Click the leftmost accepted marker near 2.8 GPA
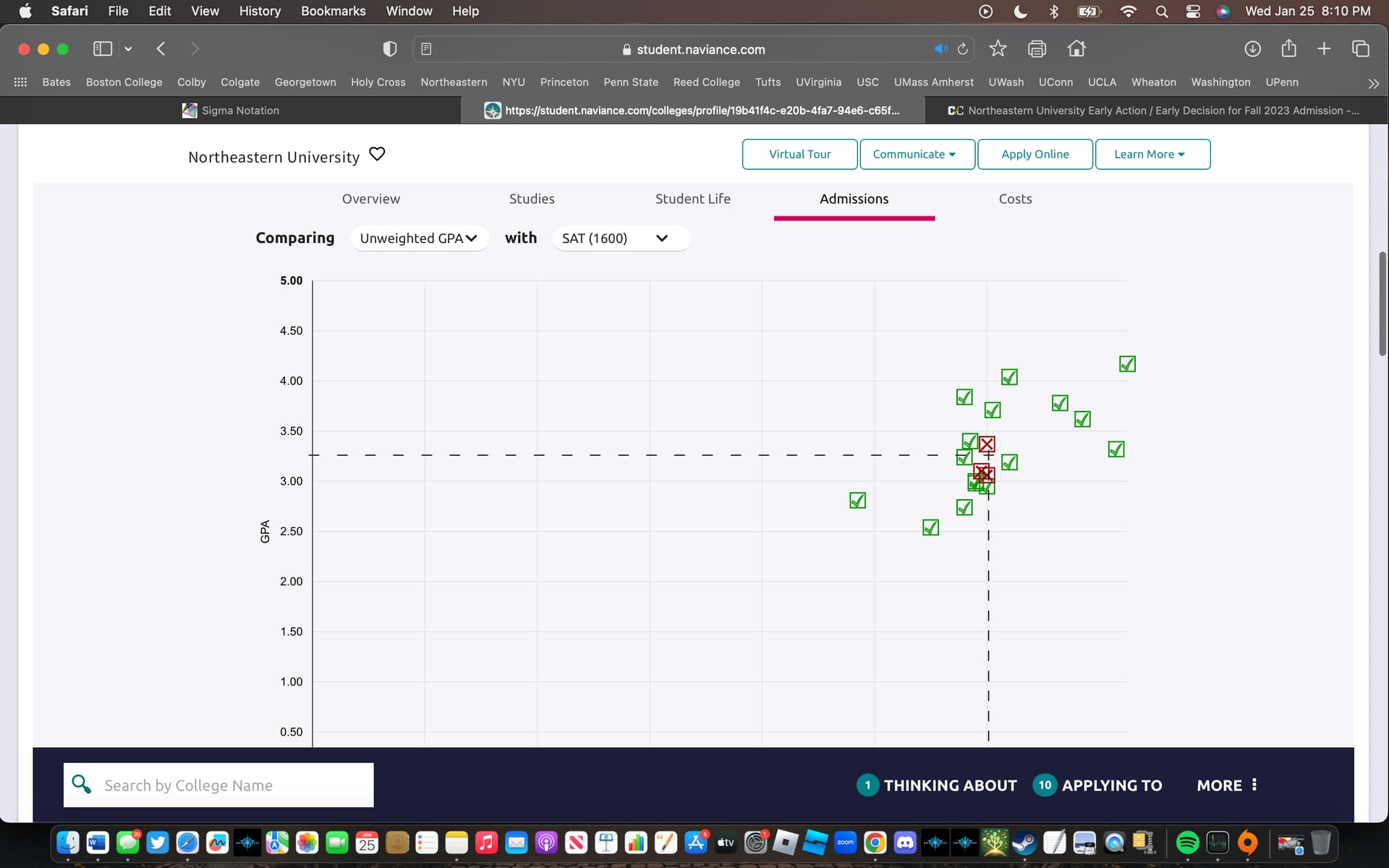This screenshot has width=1389, height=868. (x=857, y=500)
